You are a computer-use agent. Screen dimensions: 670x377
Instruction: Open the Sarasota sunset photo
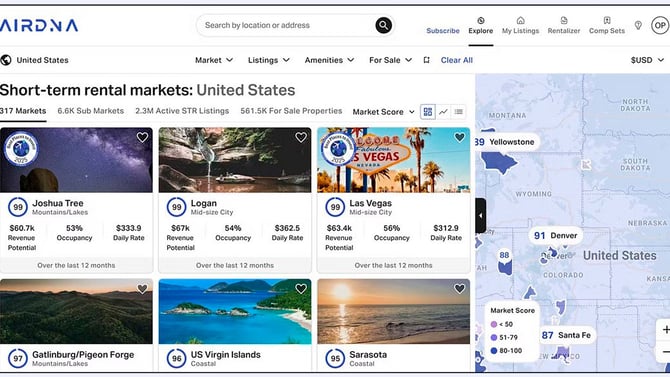[x=394, y=312]
